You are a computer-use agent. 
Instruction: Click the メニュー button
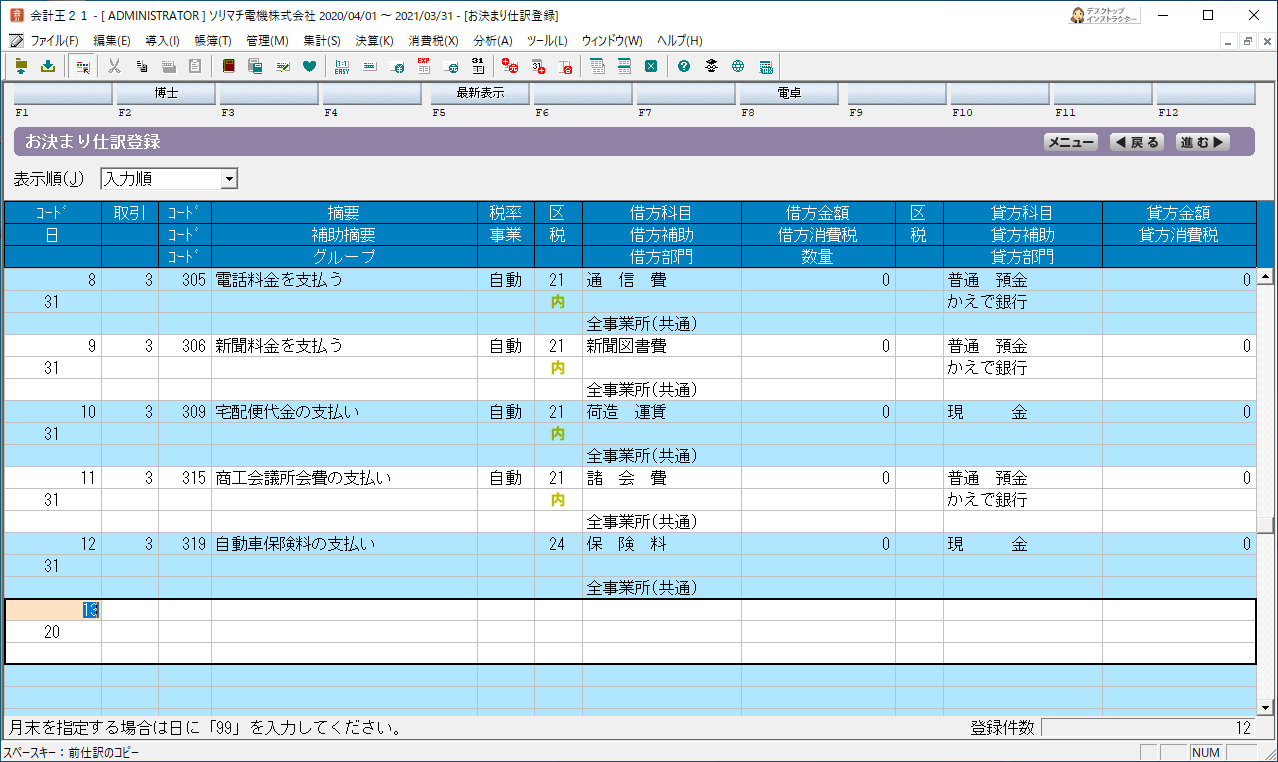[1070, 142]
